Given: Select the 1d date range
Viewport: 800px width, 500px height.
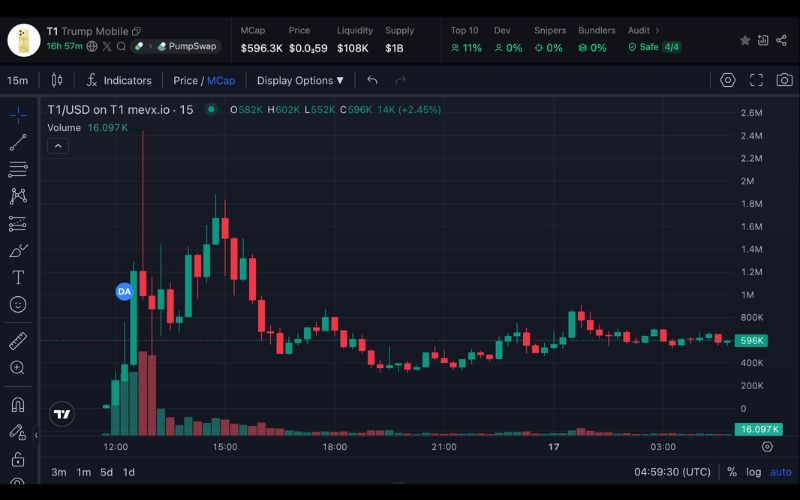Looking at the screenshot, I should [129, 472].
